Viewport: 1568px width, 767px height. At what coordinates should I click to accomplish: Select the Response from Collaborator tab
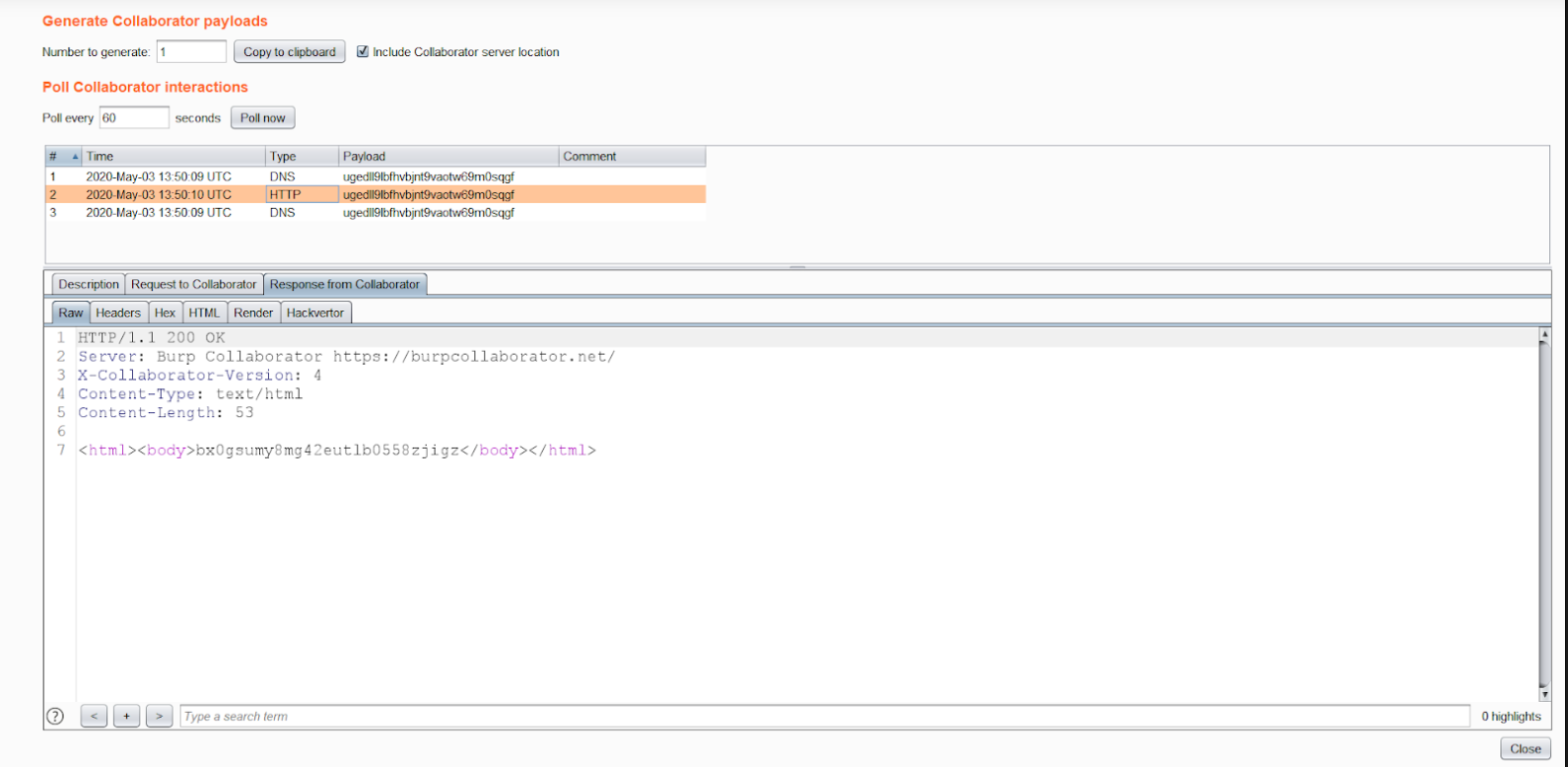pos(345,284)
